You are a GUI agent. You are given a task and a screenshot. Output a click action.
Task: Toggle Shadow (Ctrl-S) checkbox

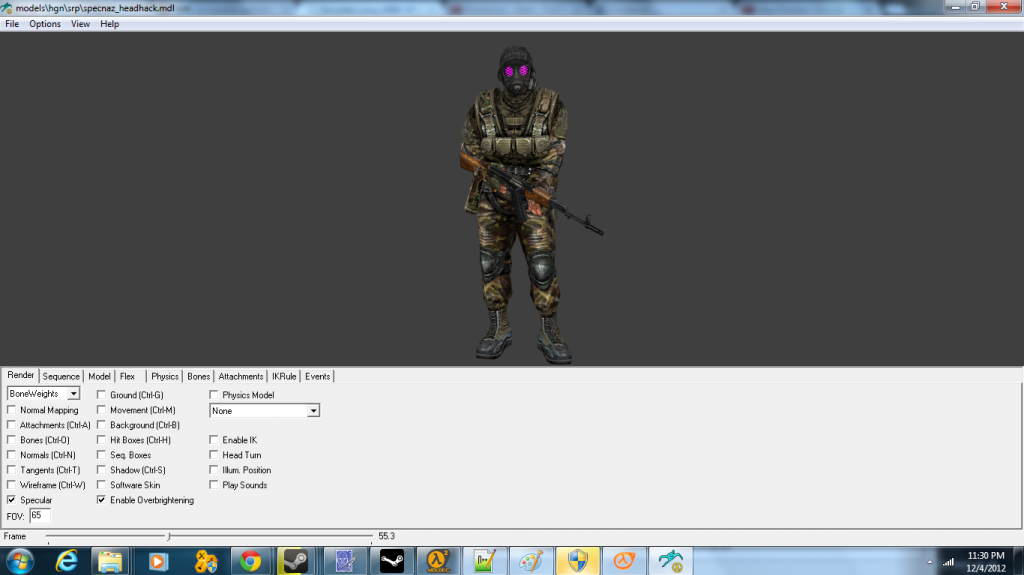click(x=101, y=470)
